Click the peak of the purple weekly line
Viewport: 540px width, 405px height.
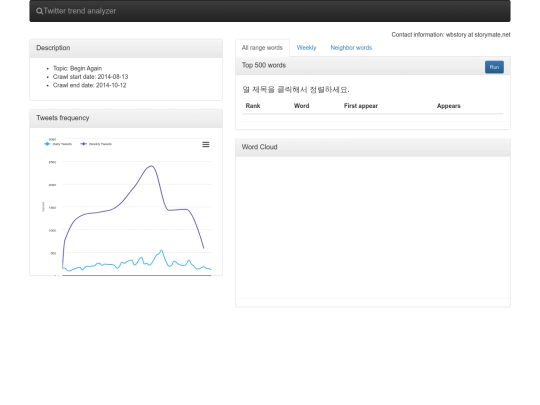point(151,166)
